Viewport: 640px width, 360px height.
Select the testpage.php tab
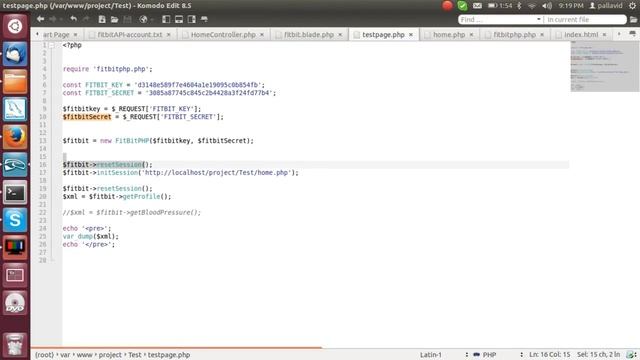coord(383,35)
